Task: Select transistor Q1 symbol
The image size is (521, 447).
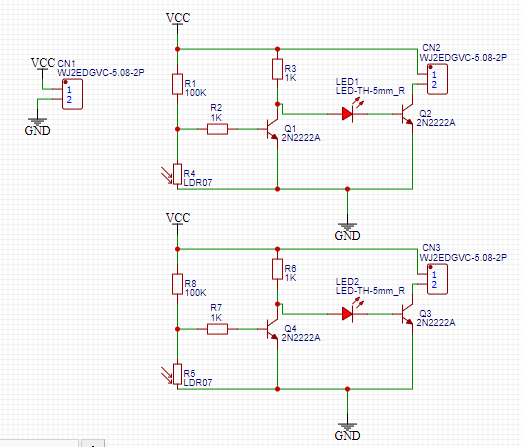Action: tap(272, 129)
